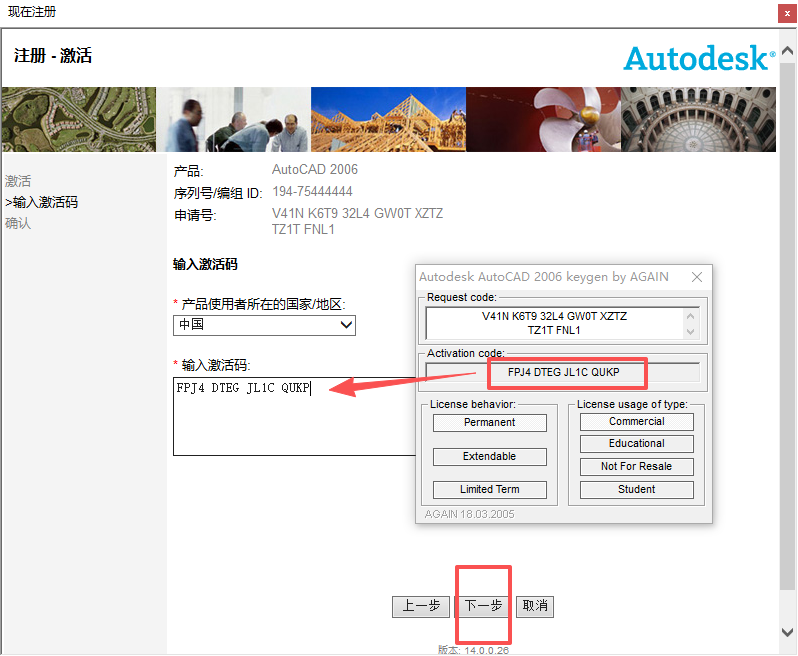Select the 激活 step in the left sidebar
The width and height of the screenshot is (798, 656).
point(18,181)
